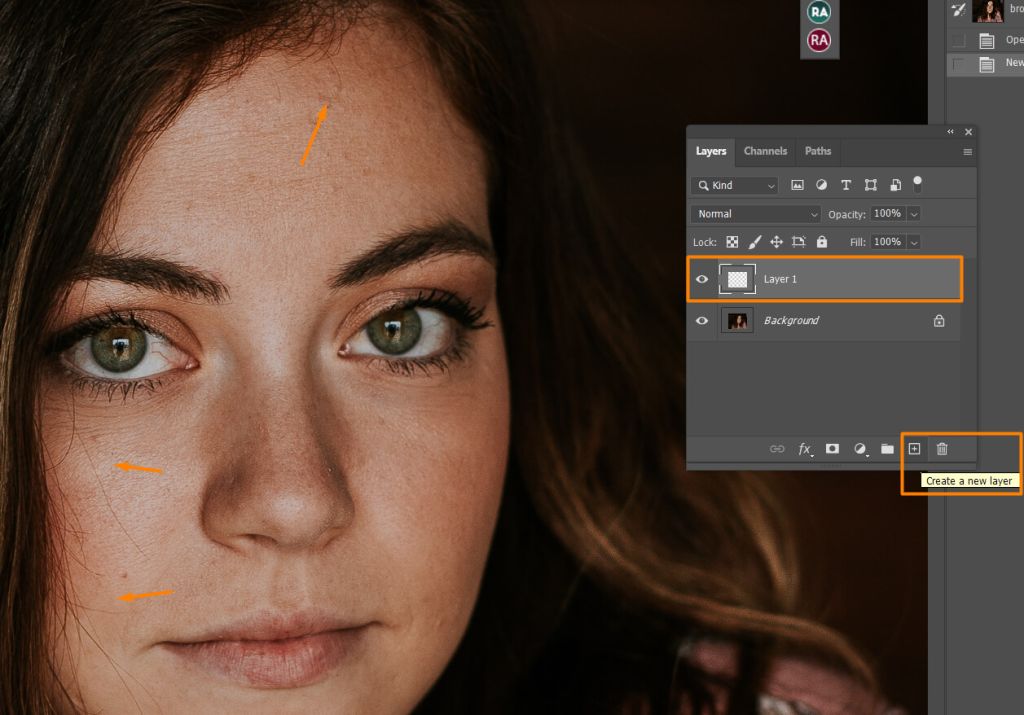Screen dimensions: 1024x715
Task: Click the Delete layer trash icon
Action: tap(941, 449)
